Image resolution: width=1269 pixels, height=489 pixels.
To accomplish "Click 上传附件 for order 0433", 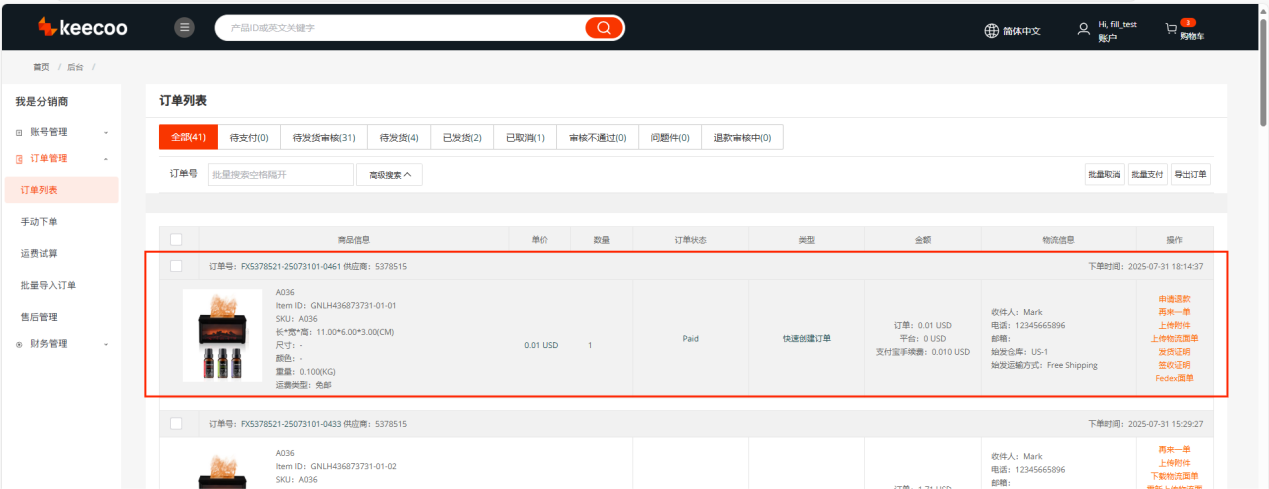I will (1174, 463).
